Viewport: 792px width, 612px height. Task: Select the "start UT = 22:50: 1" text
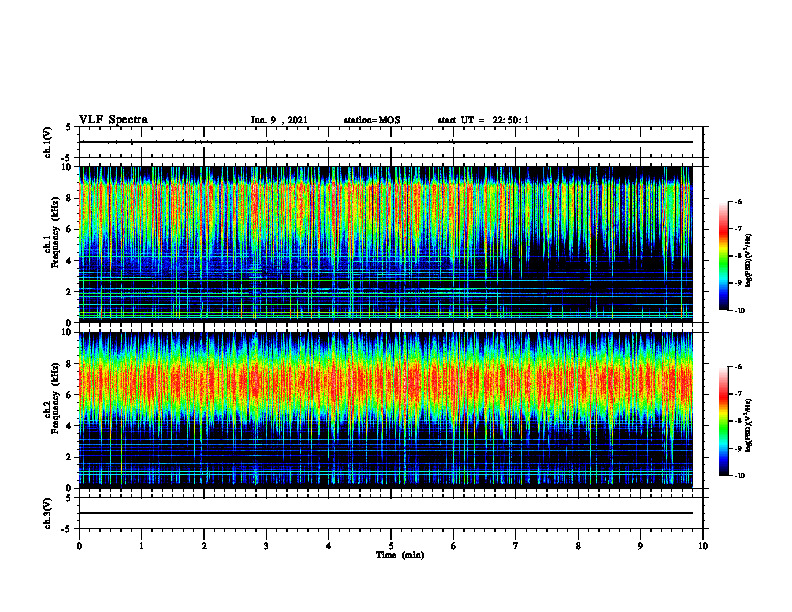point(483,120)
